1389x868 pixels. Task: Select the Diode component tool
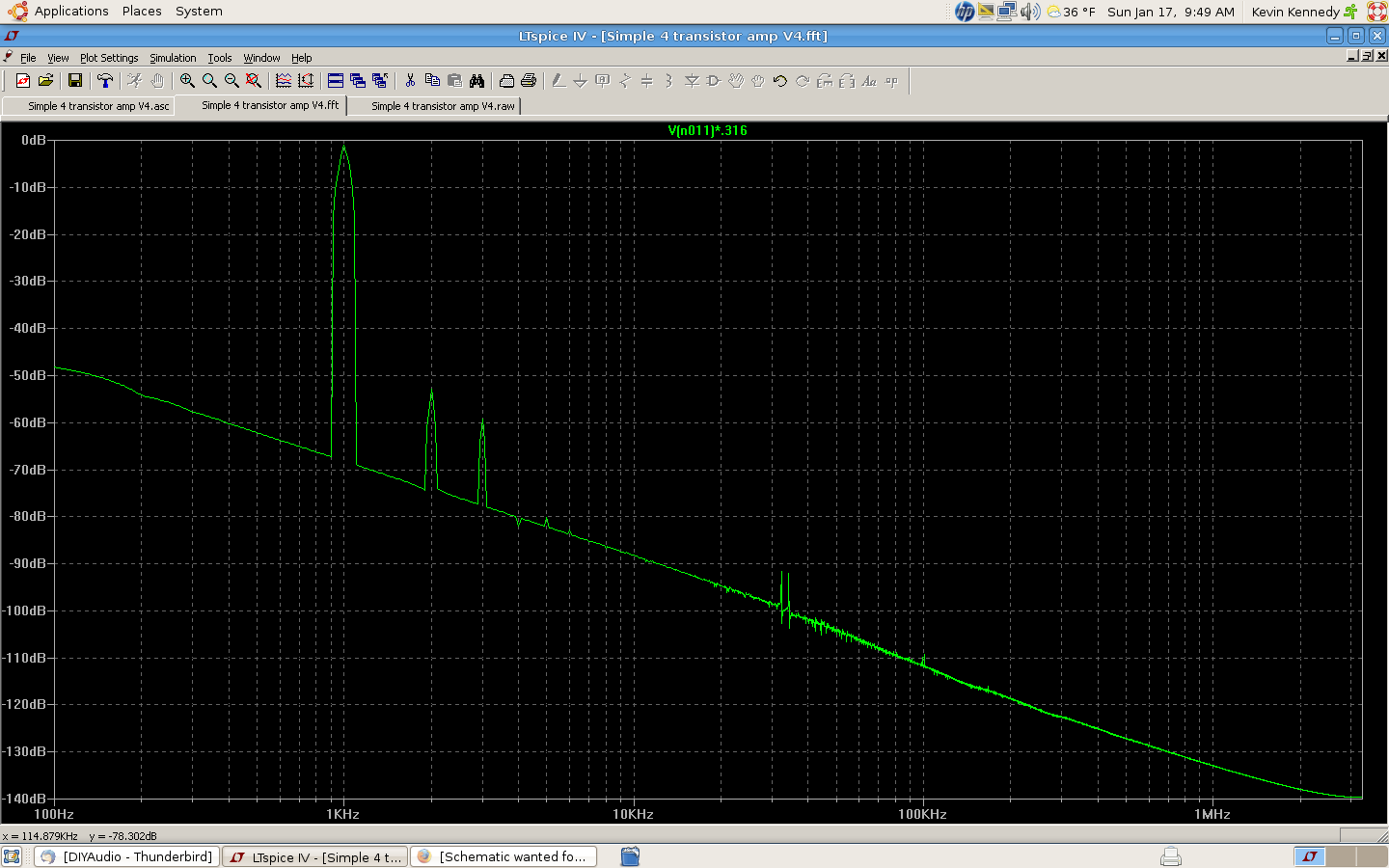point(692,81)
